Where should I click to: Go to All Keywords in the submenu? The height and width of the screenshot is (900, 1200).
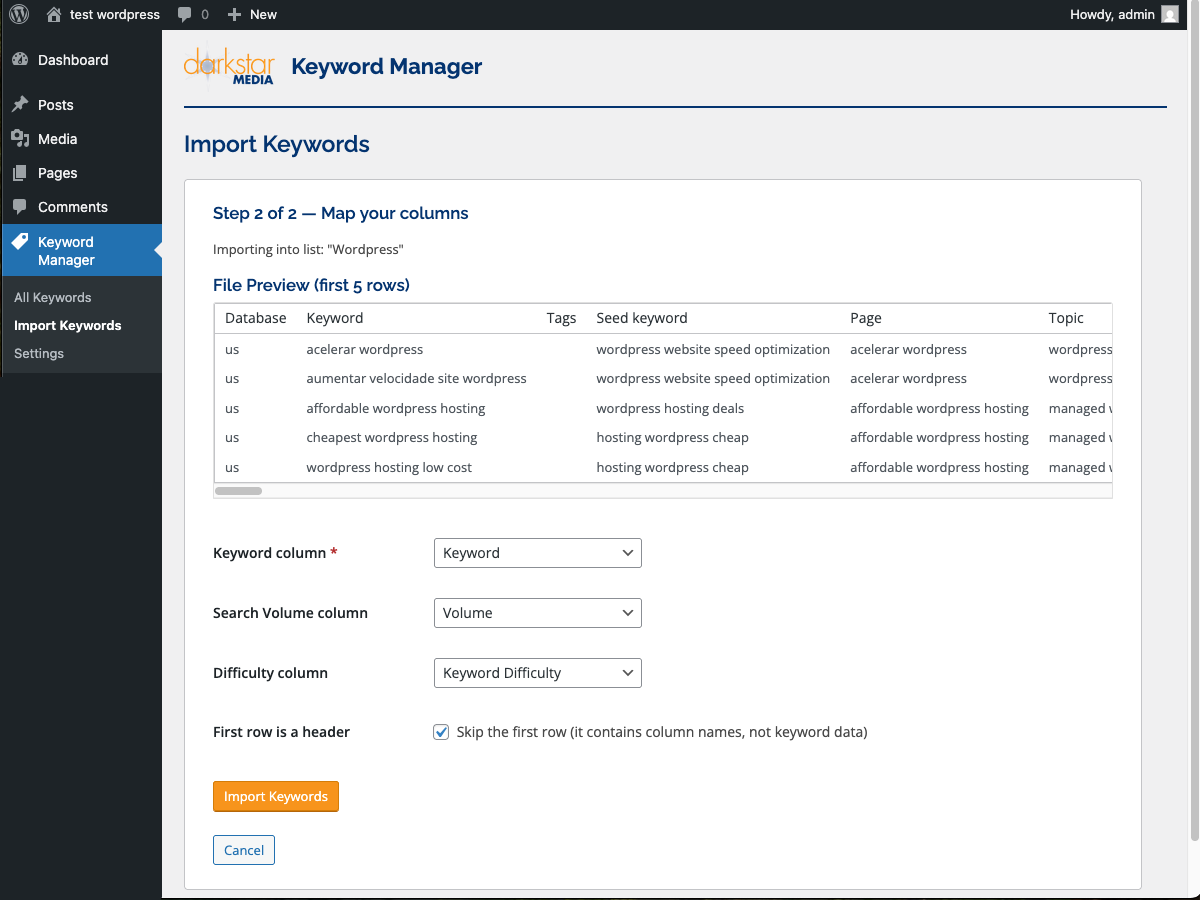coord(51,297)
